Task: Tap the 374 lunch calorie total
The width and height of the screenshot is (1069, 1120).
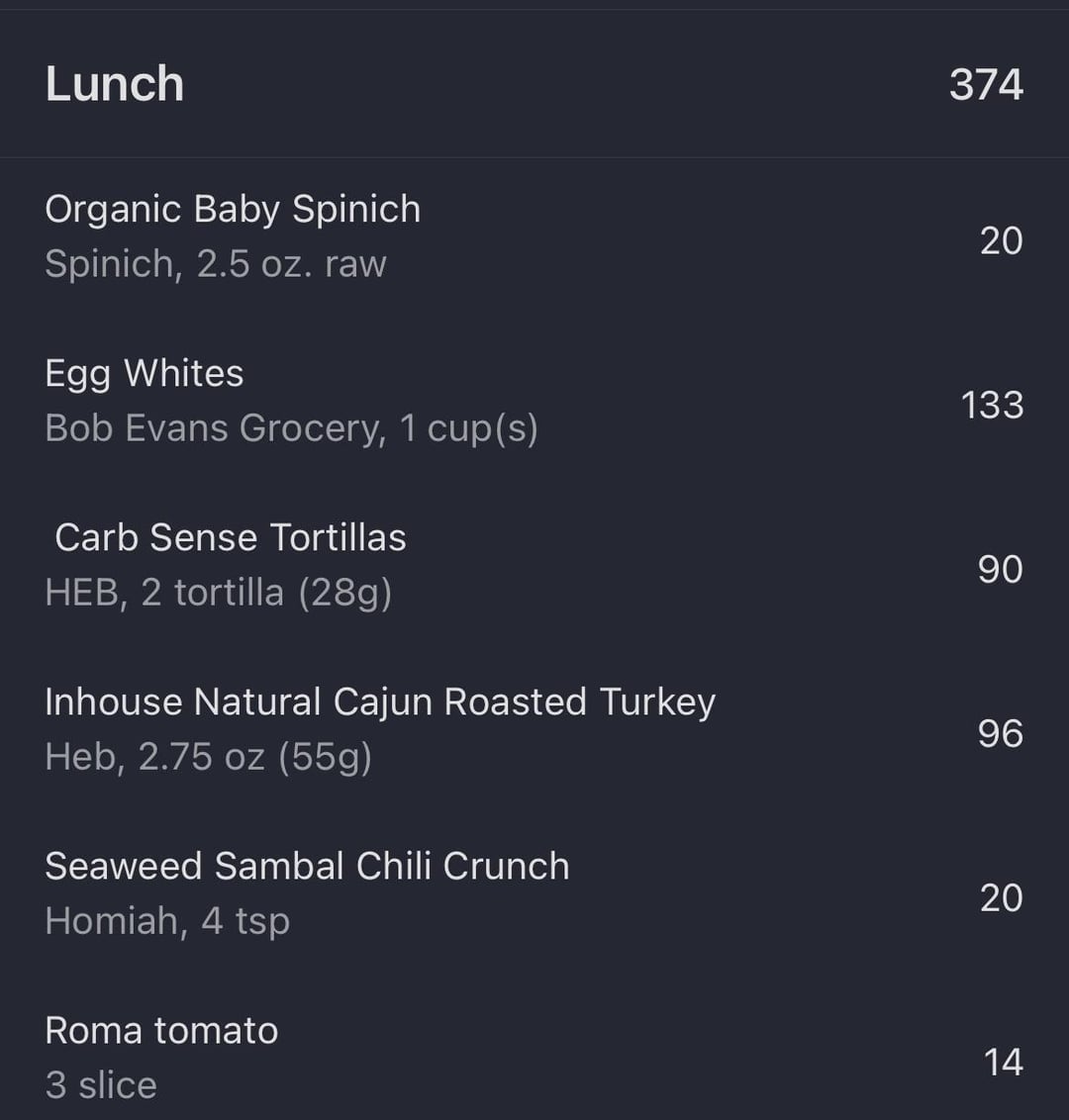Action: [986, 84]
